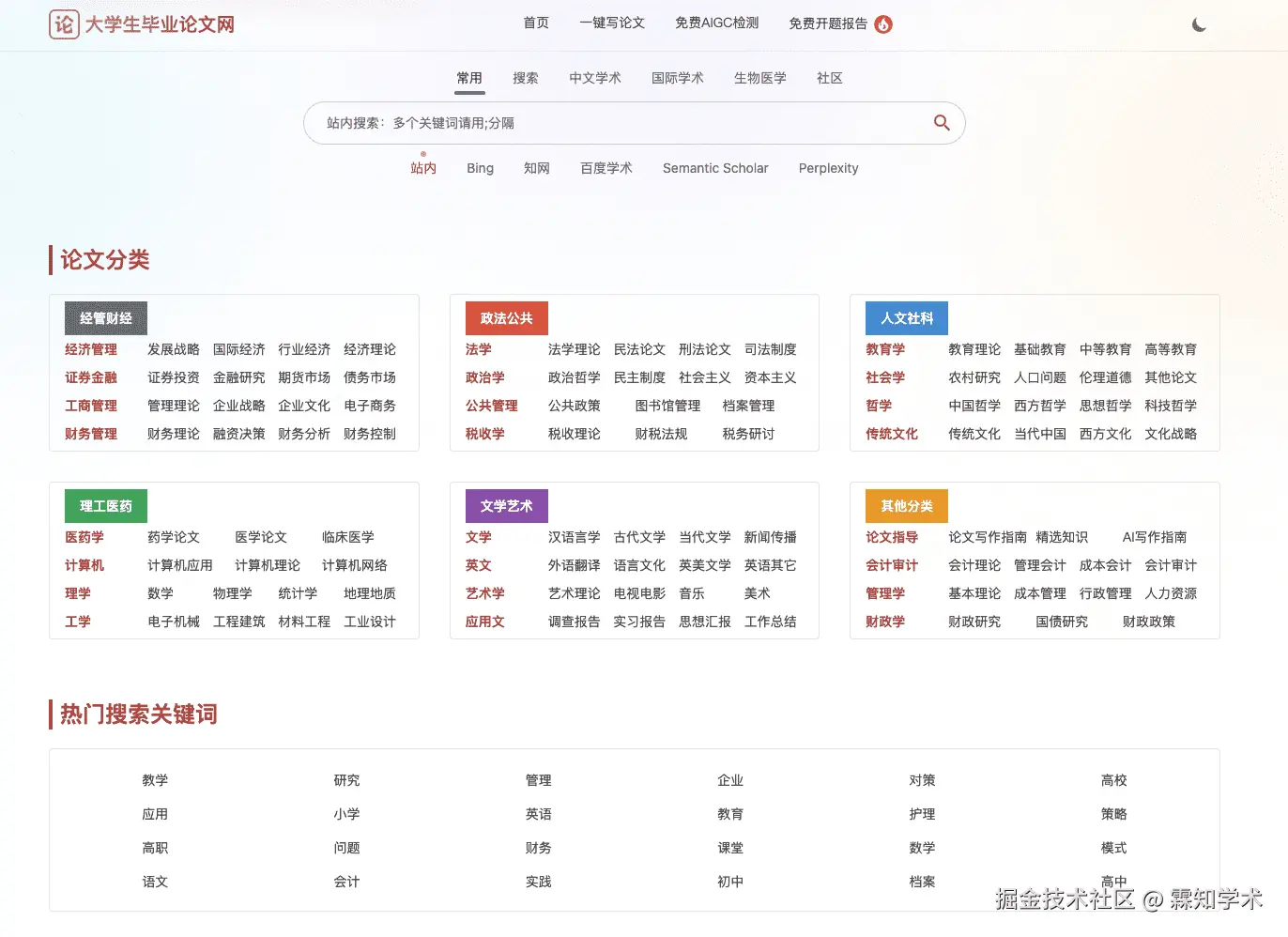The image size is (1288, 937).
Task: Select the Bing search source
Action: coord(480,168)
